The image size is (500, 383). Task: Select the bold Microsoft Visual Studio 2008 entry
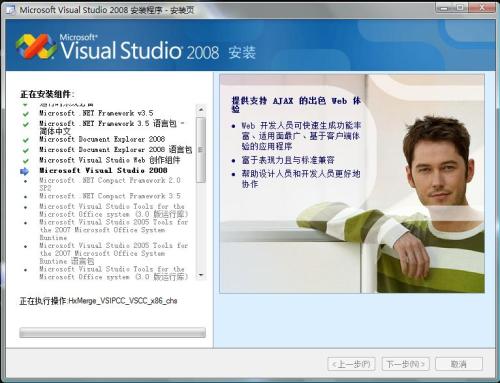point(103,171)
